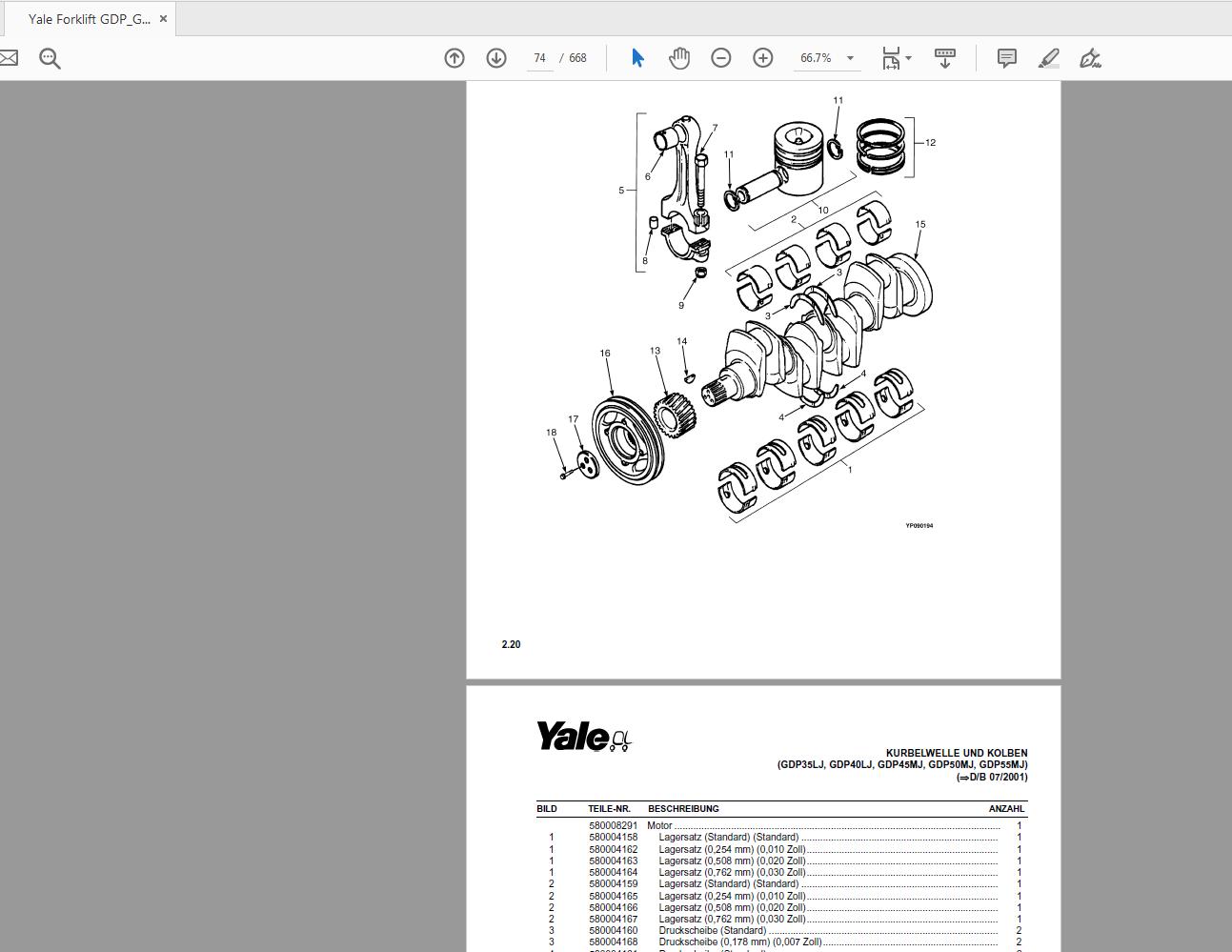
Task: Open the find text magnifier tool
Action: point(50,58)
